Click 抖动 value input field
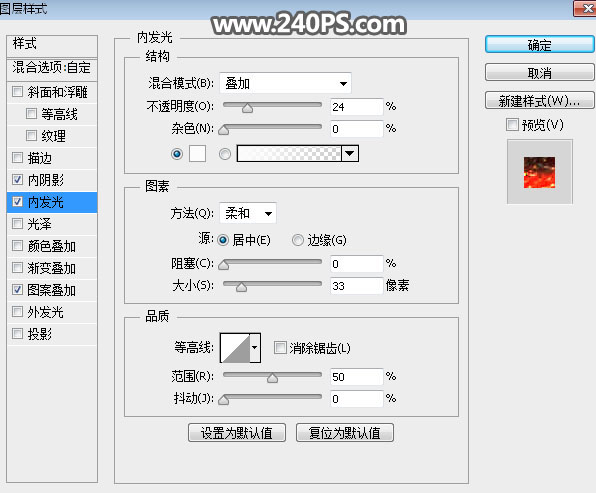Image resolution: width=596 pixels, height=493 pixels. tap(357, 399)
